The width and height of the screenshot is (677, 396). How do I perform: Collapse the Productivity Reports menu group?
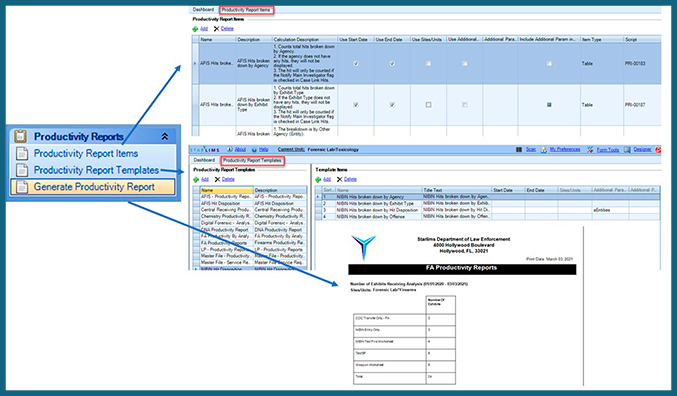coord(165,136)
